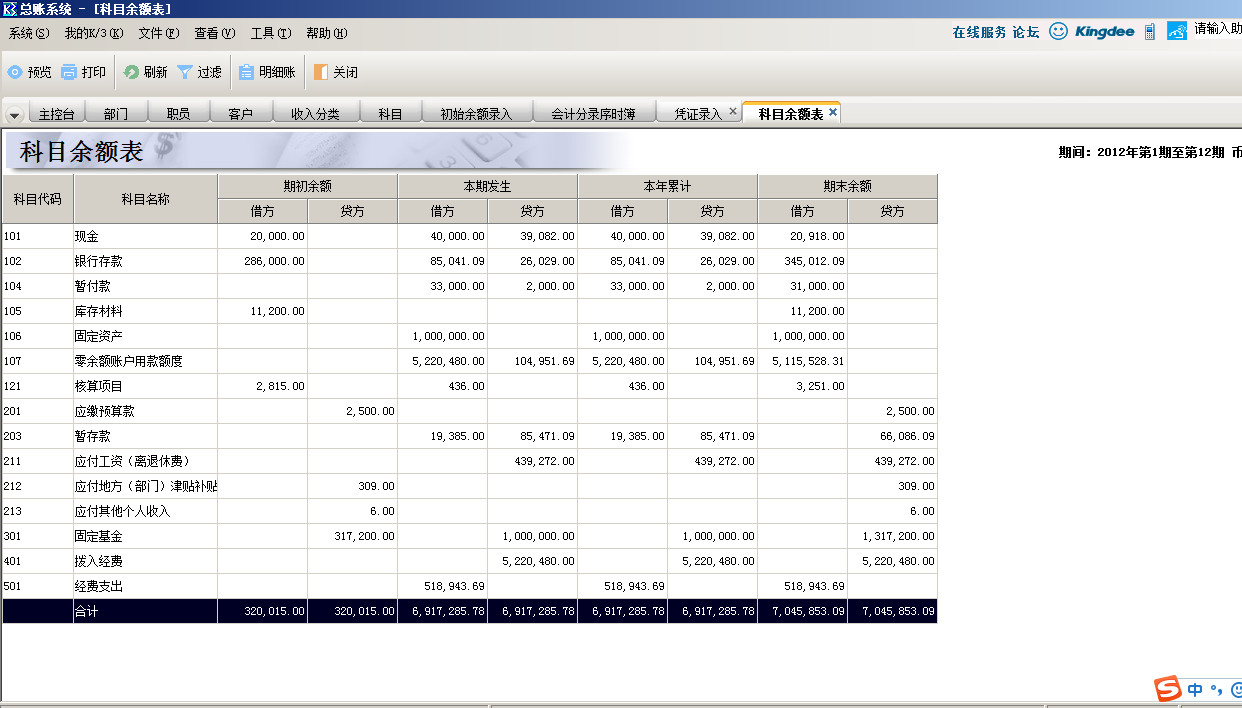Switch to the 主控台 tab

tap(56, 114)
